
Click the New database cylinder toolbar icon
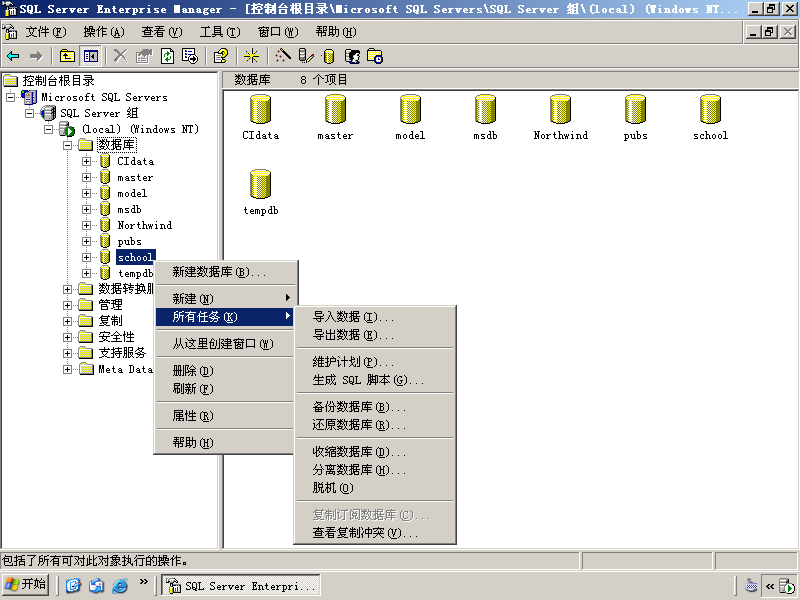click(x=329, y=56)
